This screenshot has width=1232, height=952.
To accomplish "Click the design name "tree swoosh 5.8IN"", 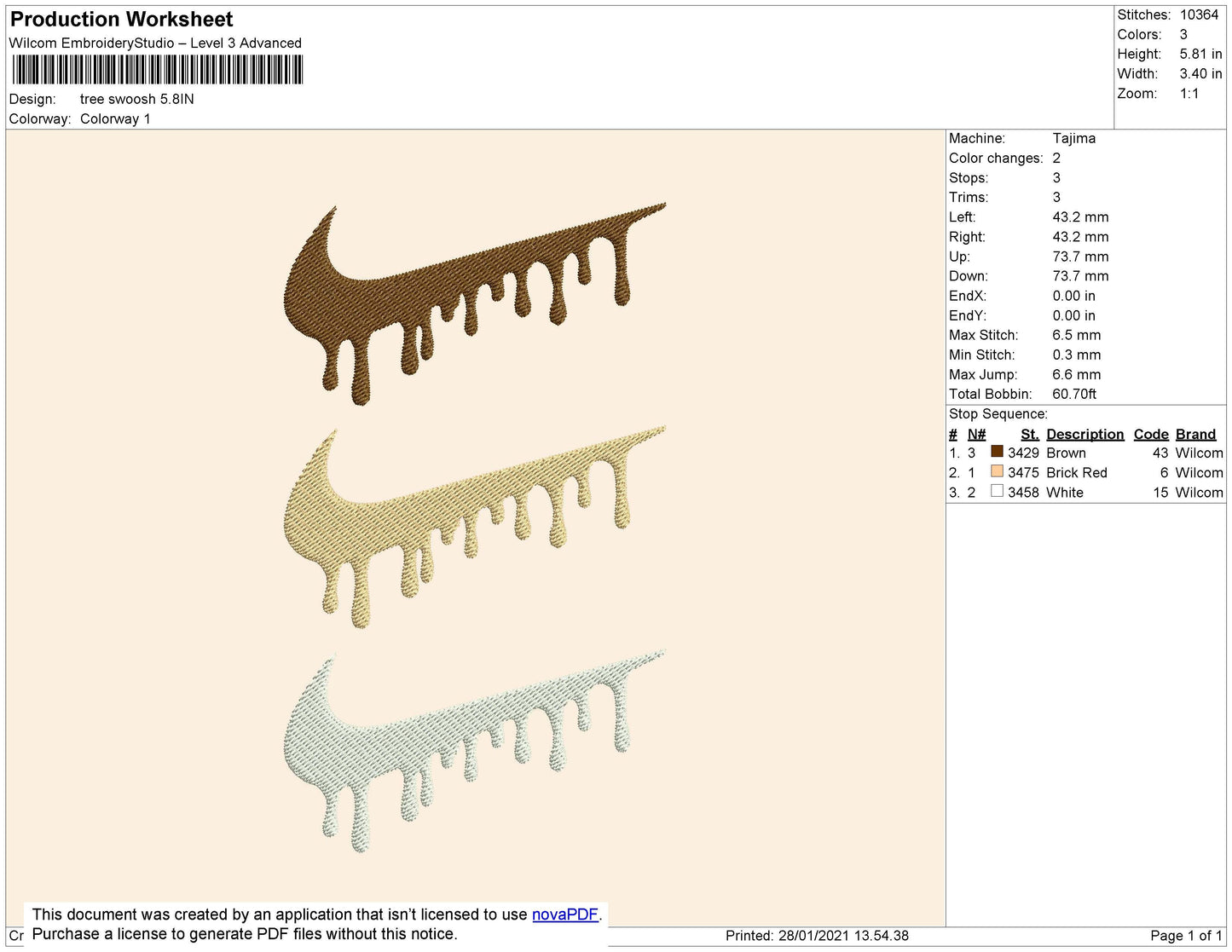I will coord(137,99).
